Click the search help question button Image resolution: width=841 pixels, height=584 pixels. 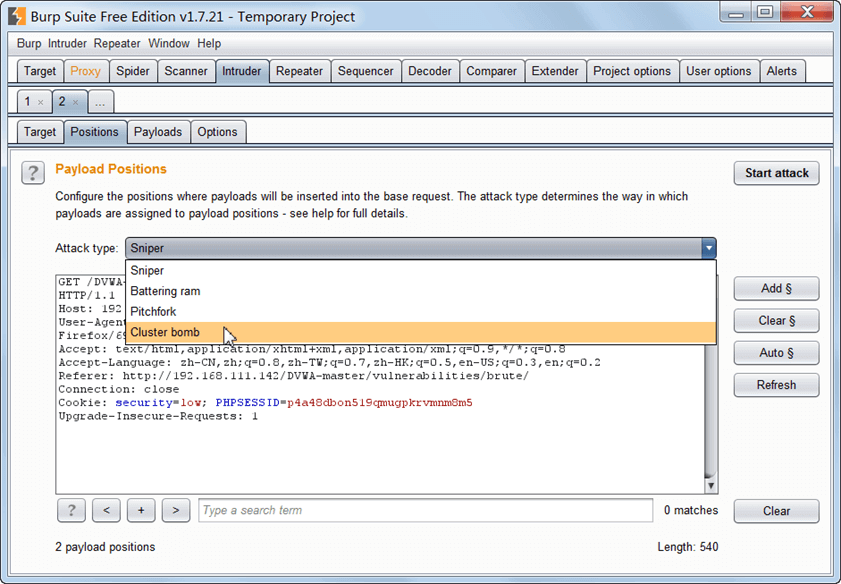pos(71,510)
